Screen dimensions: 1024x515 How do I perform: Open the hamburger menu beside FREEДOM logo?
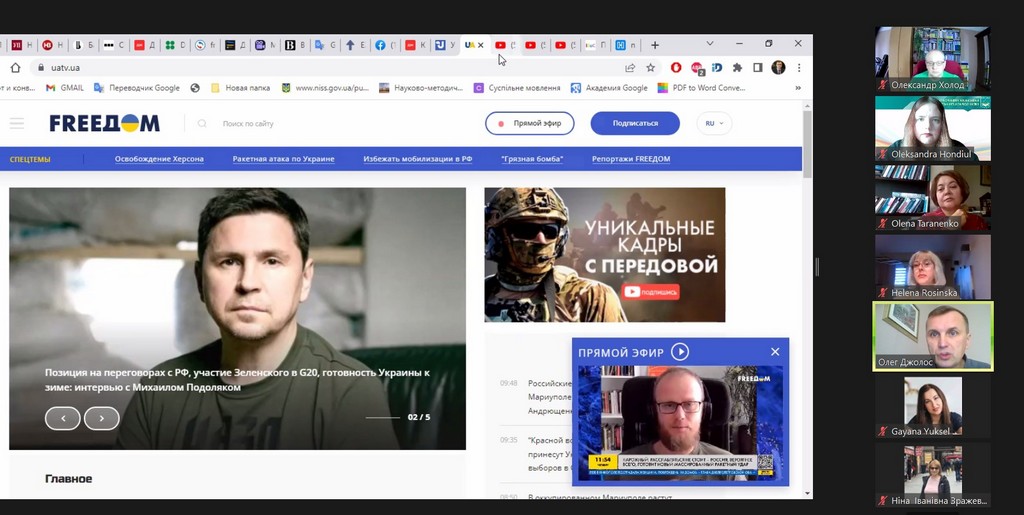point(17,123)
